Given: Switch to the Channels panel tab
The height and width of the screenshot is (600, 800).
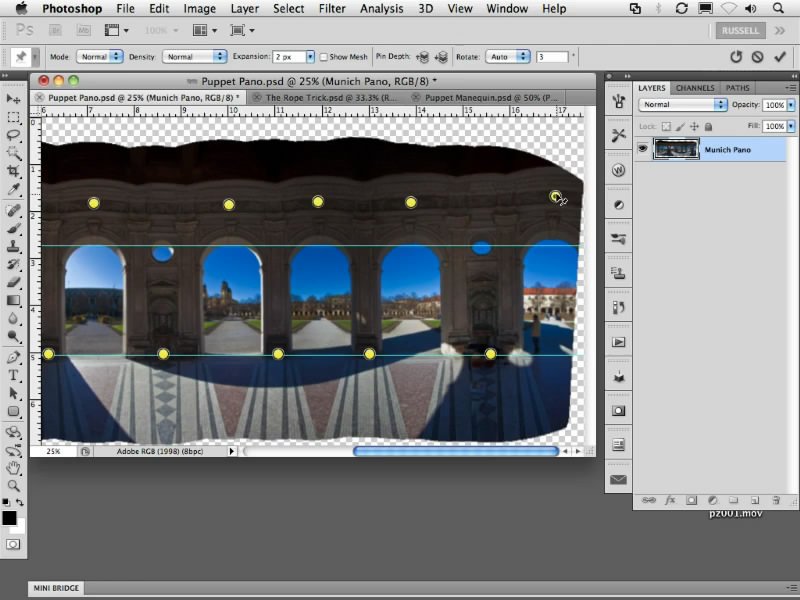Looking at the screenshot, I should (695, 88).
